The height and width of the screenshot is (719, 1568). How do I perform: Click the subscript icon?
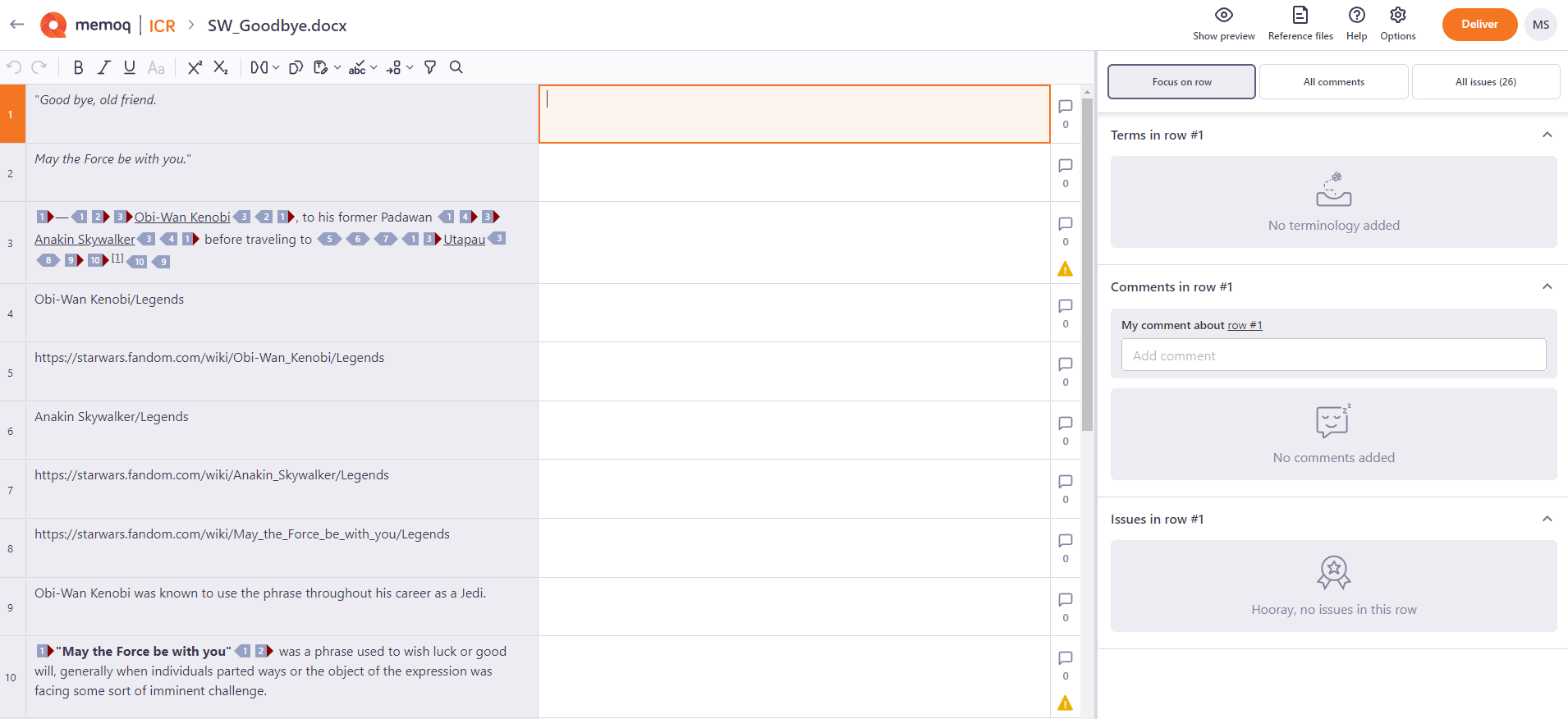pos(221,67)
